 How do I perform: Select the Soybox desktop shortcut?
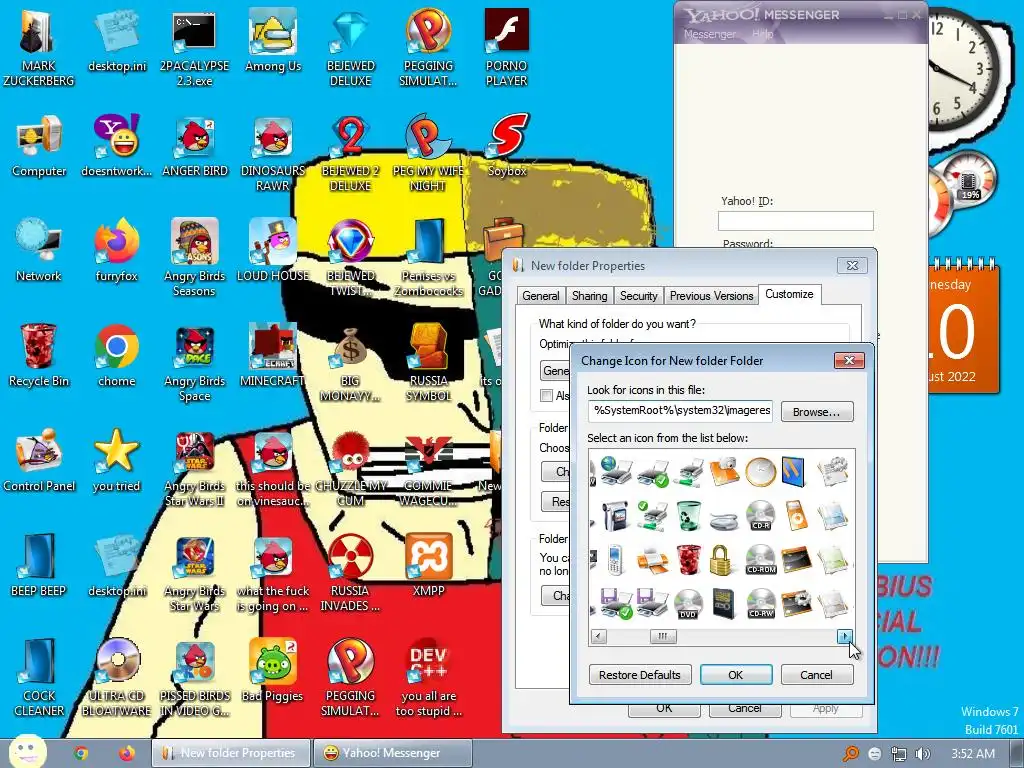point(507,146)
